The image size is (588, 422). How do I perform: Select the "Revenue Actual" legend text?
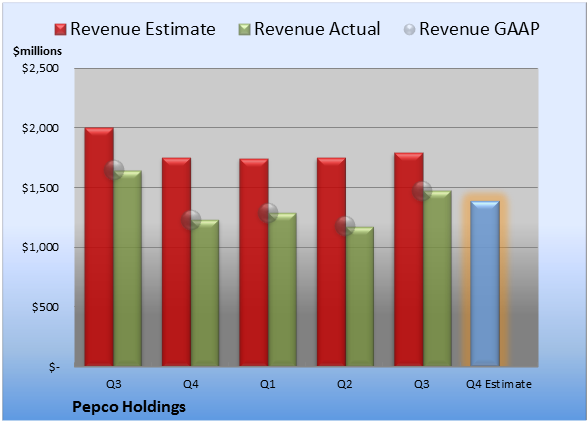317,29
